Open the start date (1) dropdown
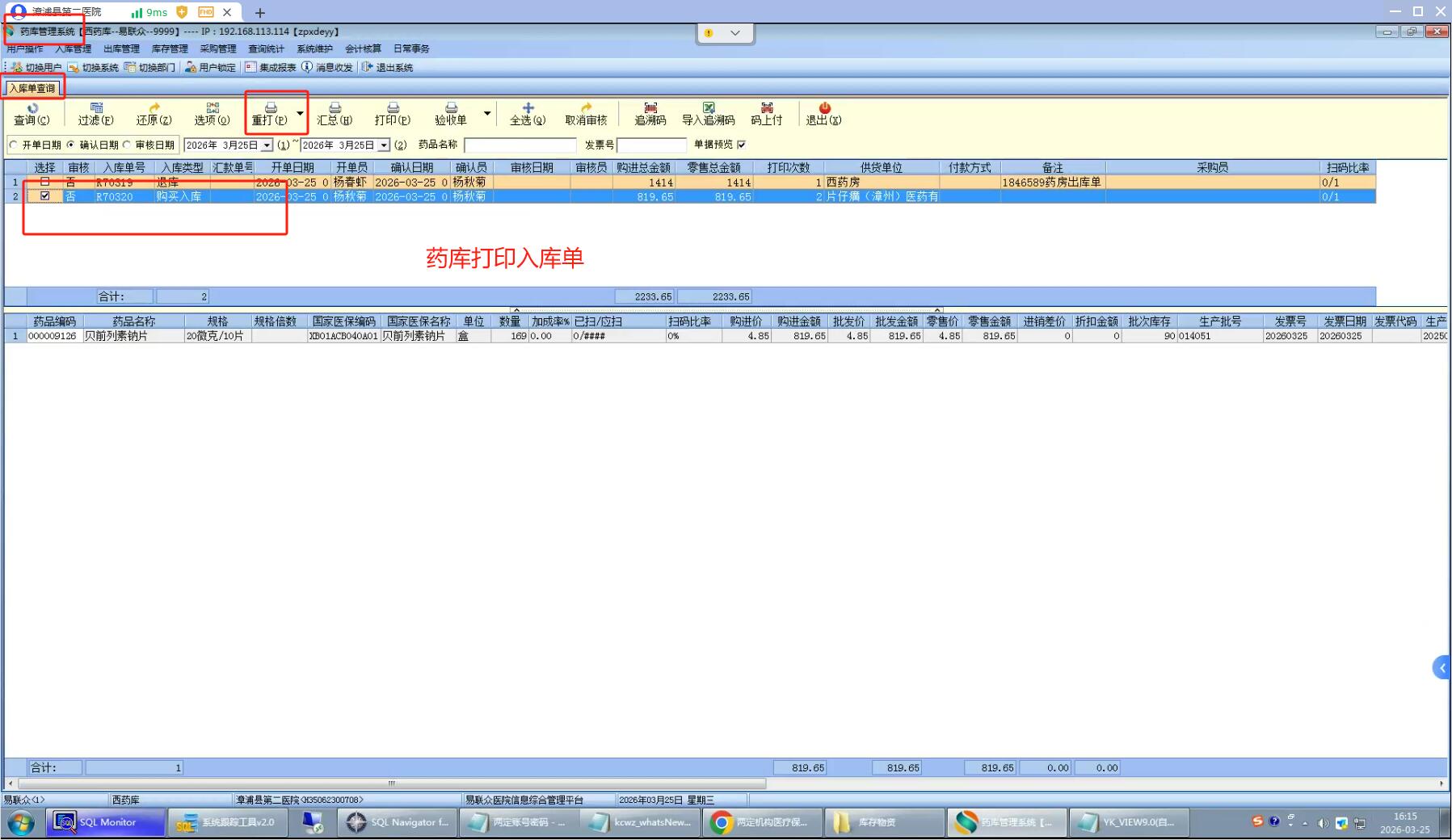Screen dimensions: 1452x840 pyautogui.click(x=267, y=145)
